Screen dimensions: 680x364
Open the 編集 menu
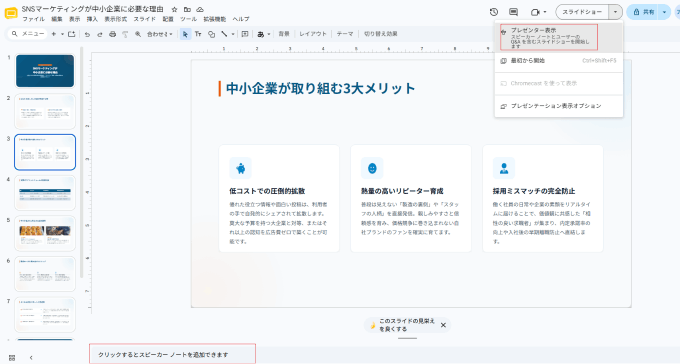pos(57,19)
